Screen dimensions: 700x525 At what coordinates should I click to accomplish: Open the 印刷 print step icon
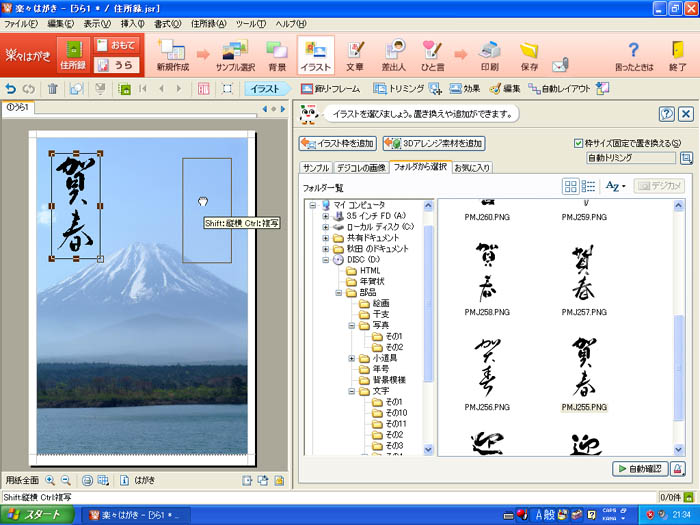point(489,55)
